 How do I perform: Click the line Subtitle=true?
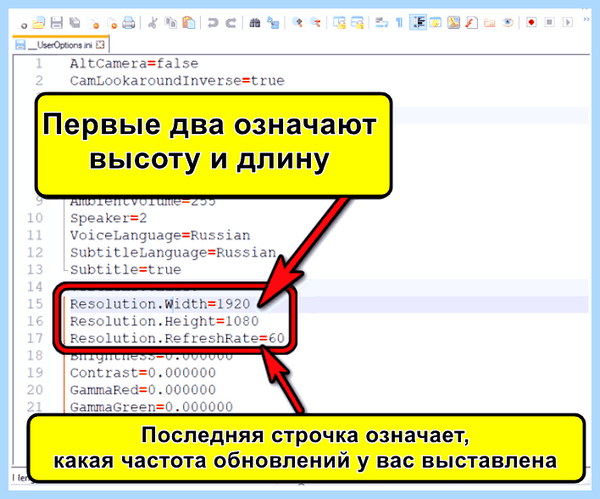126,270
